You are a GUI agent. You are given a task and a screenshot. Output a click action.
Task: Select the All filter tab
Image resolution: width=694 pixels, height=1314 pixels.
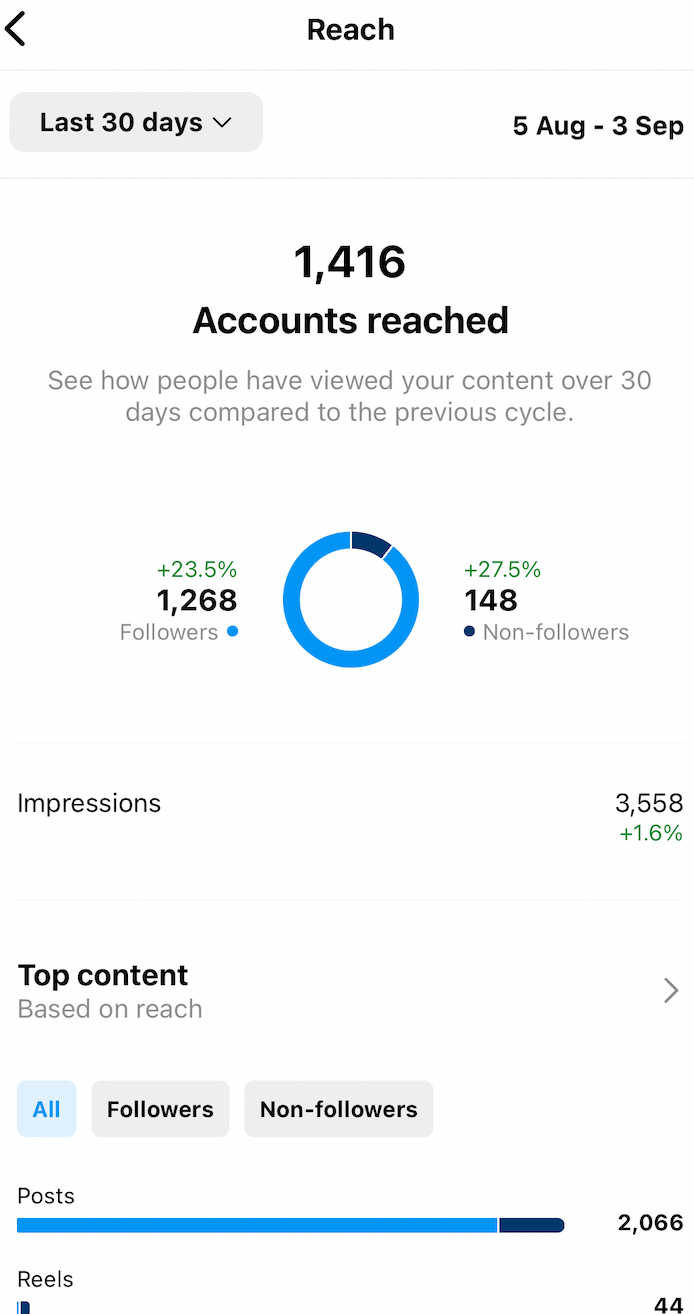pos(46,1109)
